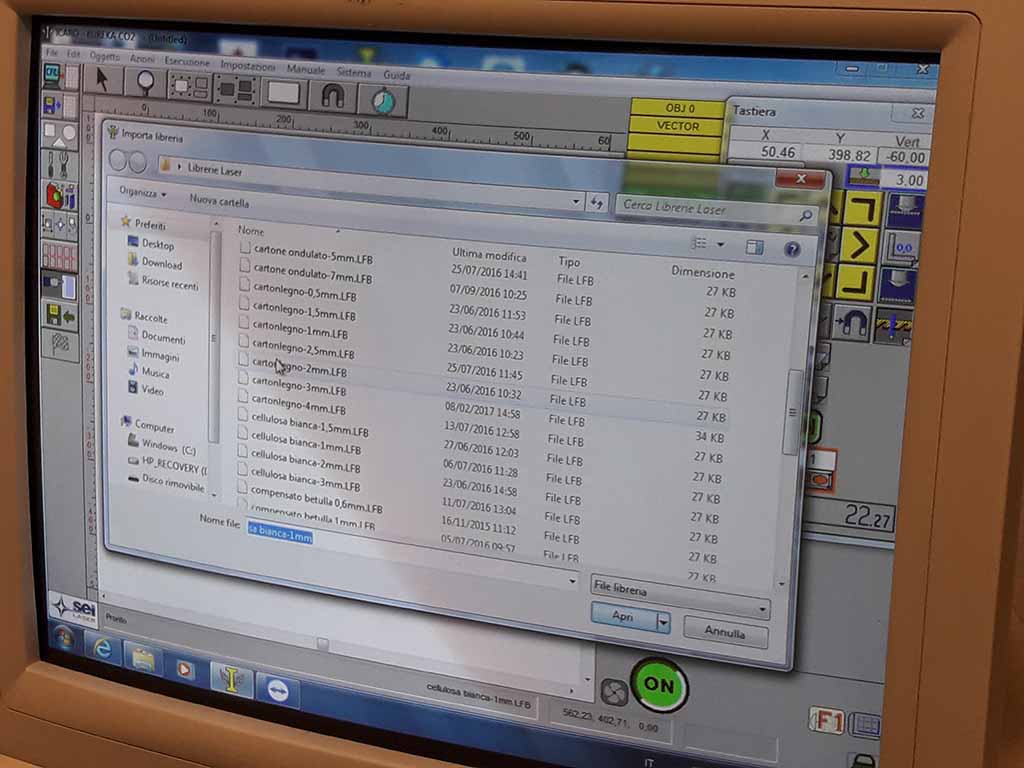Select the arrow pointer tool in toolbar
This screenshot has width=1024, height=768.
click(x=103, y=81)
